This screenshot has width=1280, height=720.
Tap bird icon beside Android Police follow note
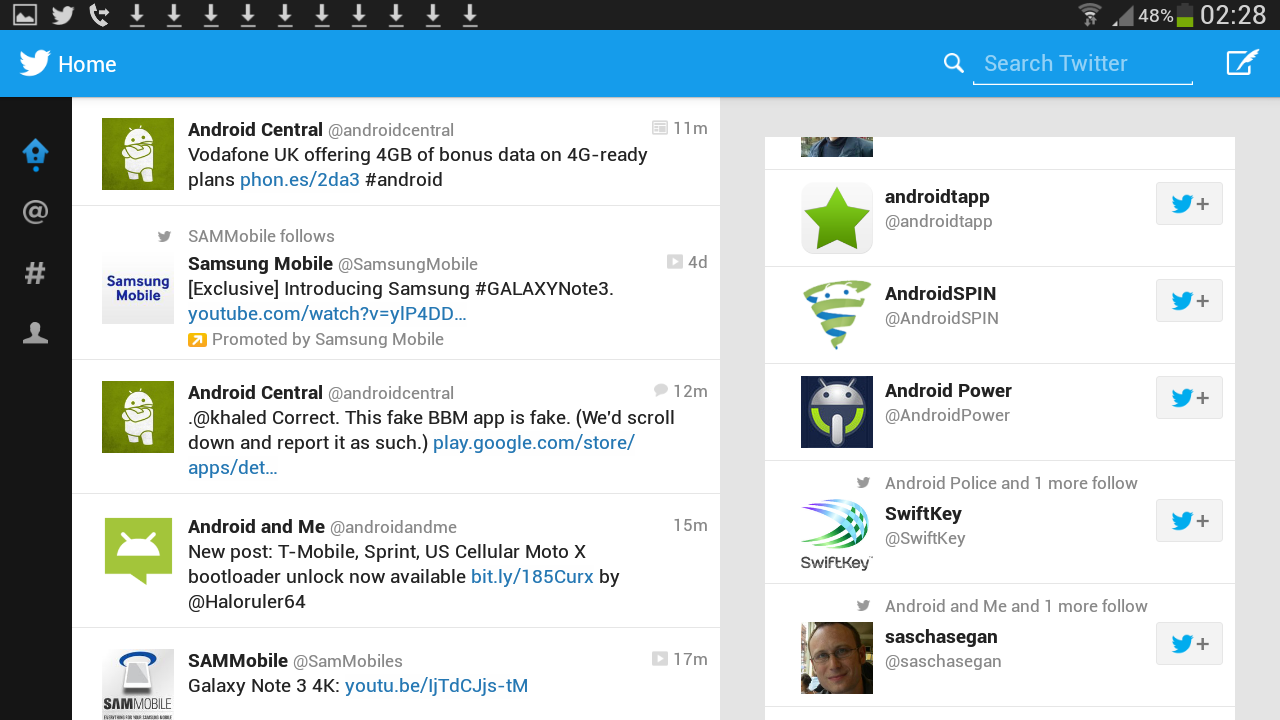[x=864, y=483]
